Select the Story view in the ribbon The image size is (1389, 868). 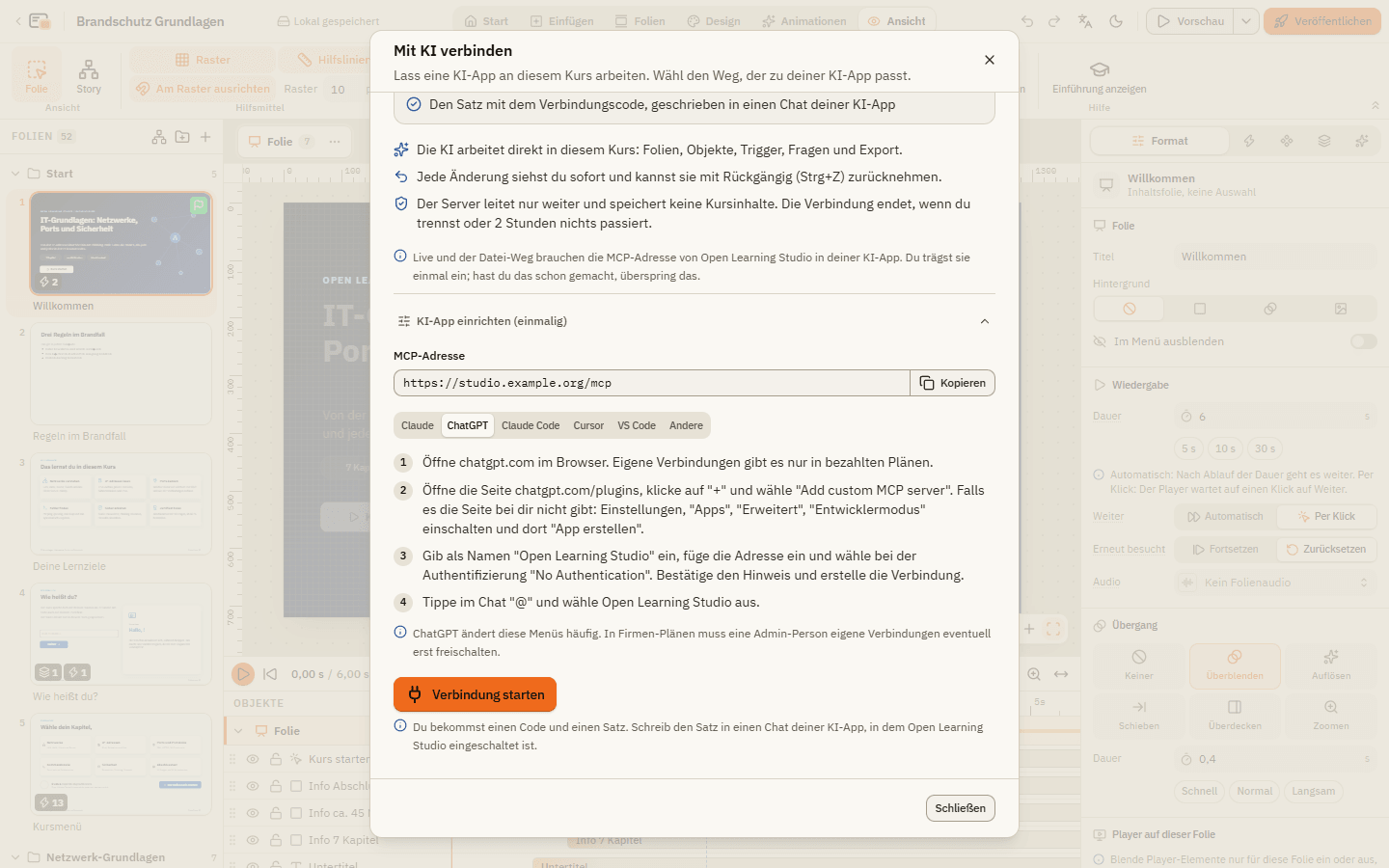(89, 76)
